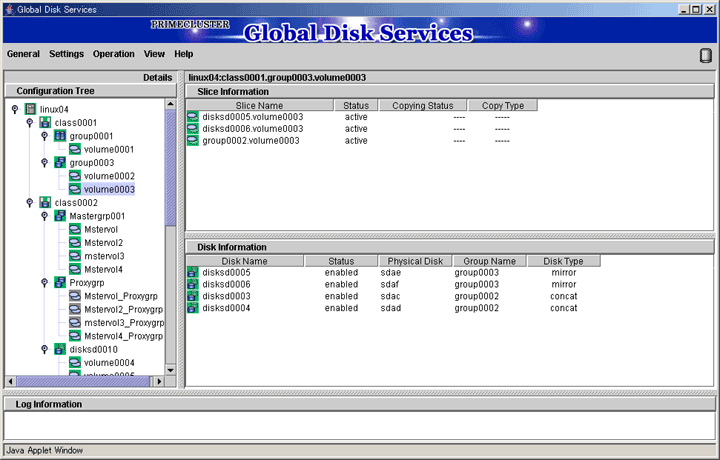Click the Physical Disk column header
720x460 pixels.
(415, 261)
